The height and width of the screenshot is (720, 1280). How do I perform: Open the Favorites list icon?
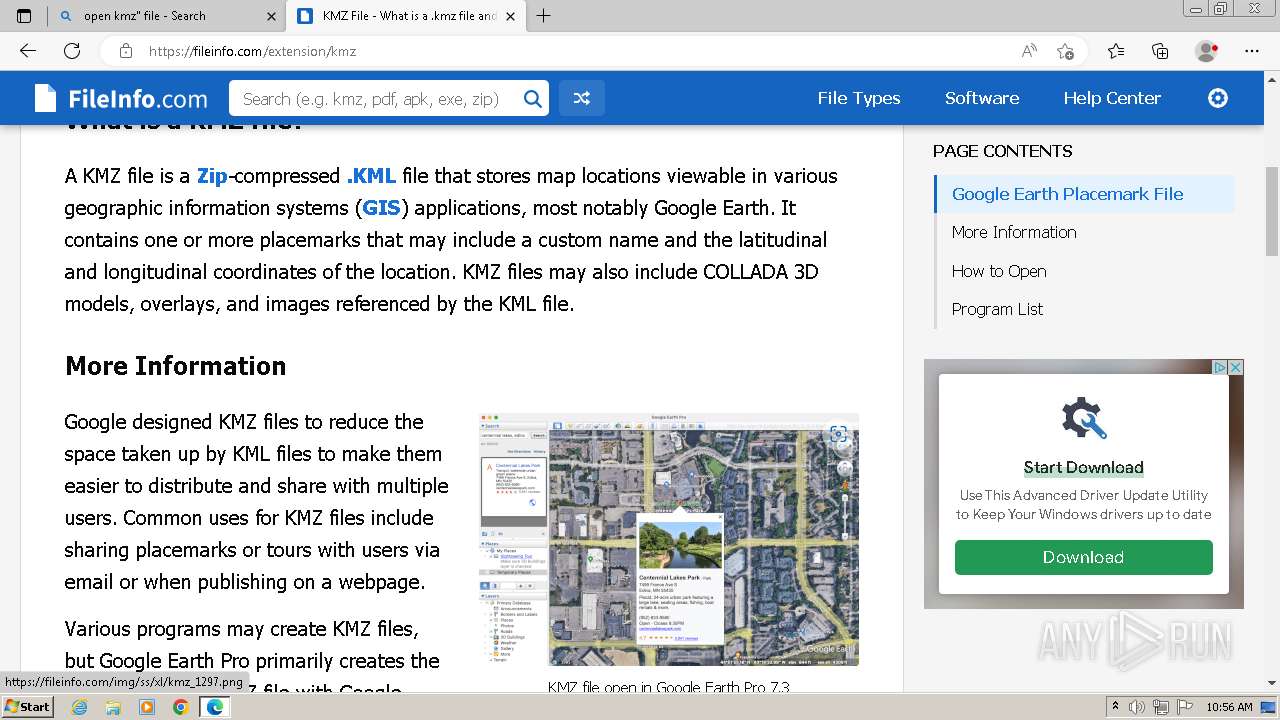[x=1116, y=51]
